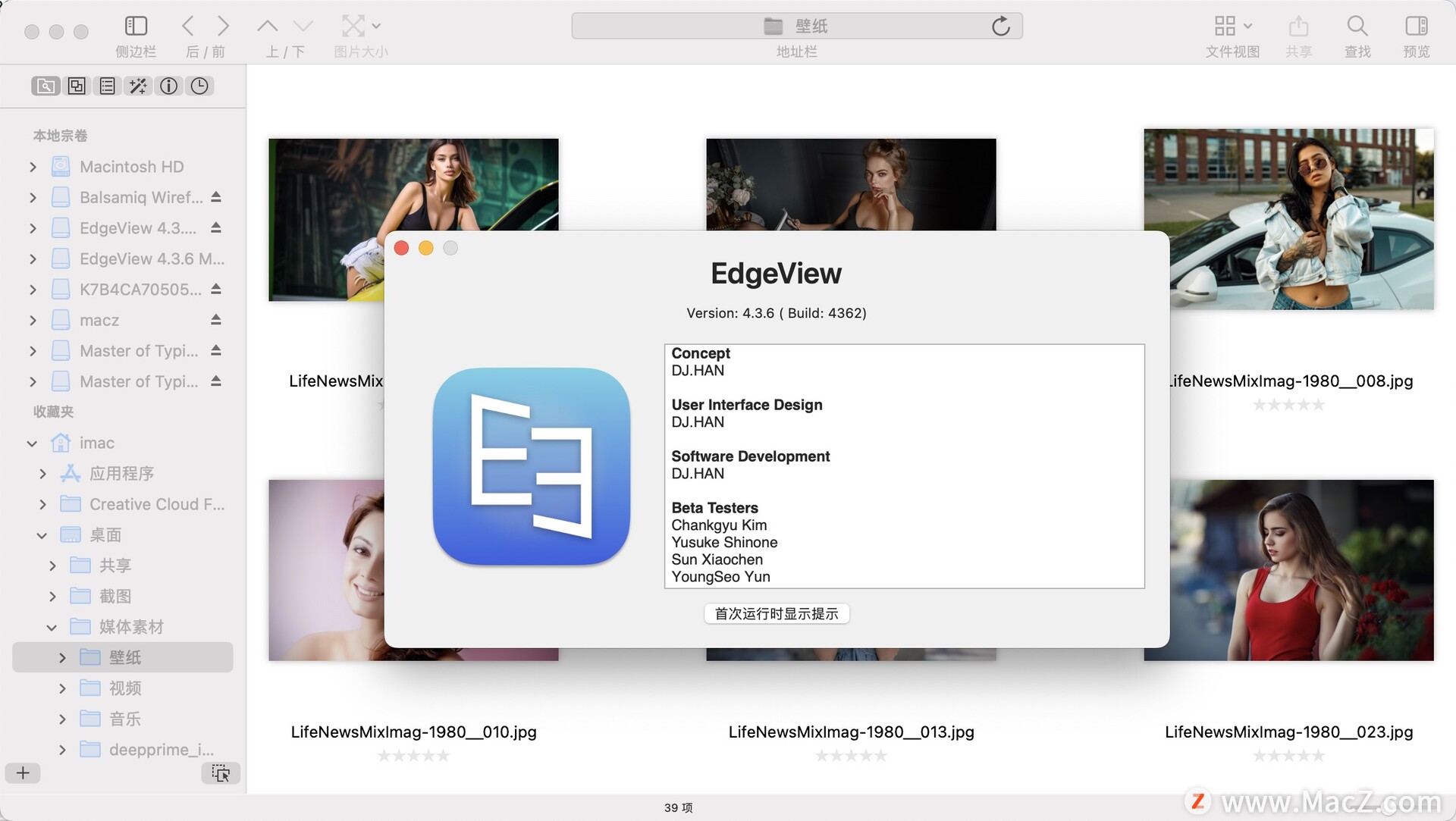Move to previous item with the up arrow

tap(267, 26)
